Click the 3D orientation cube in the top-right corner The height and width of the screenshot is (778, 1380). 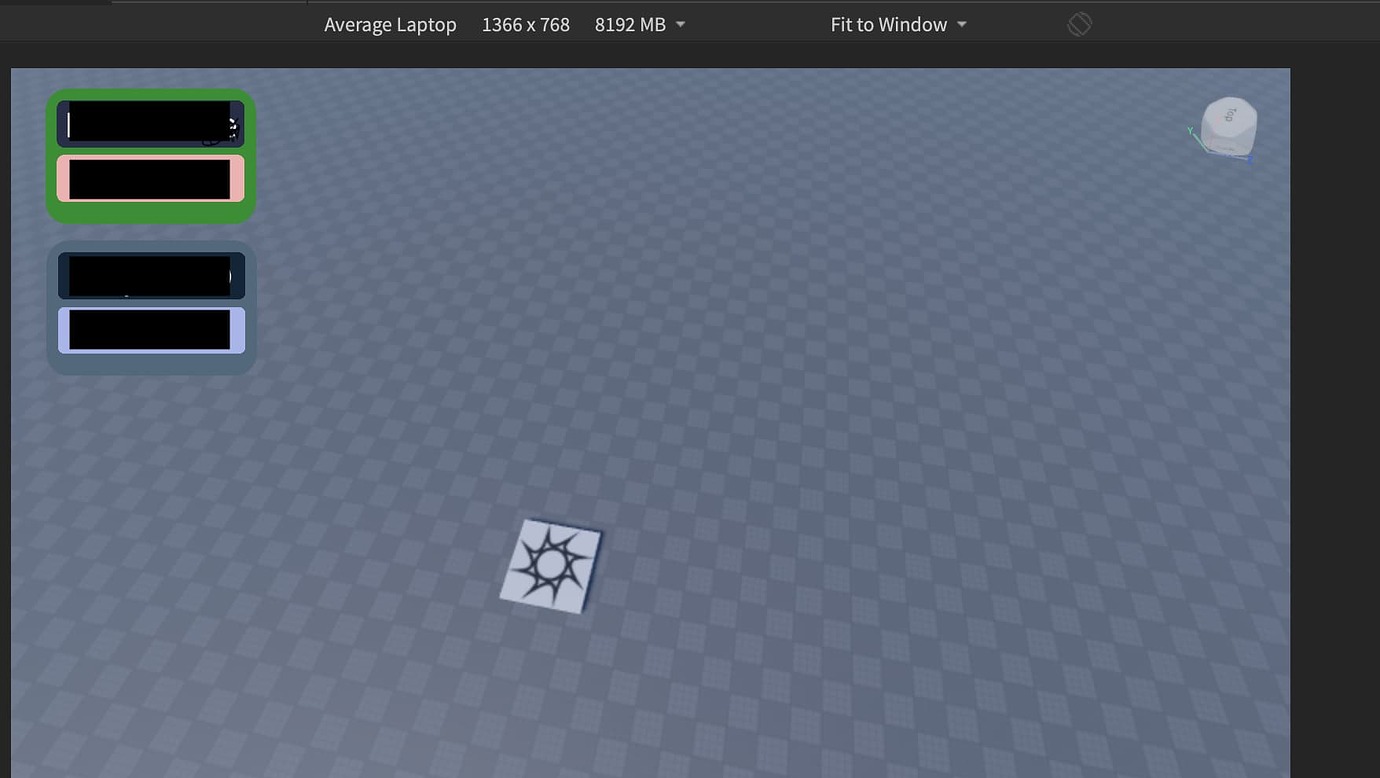pos(1227,127)
